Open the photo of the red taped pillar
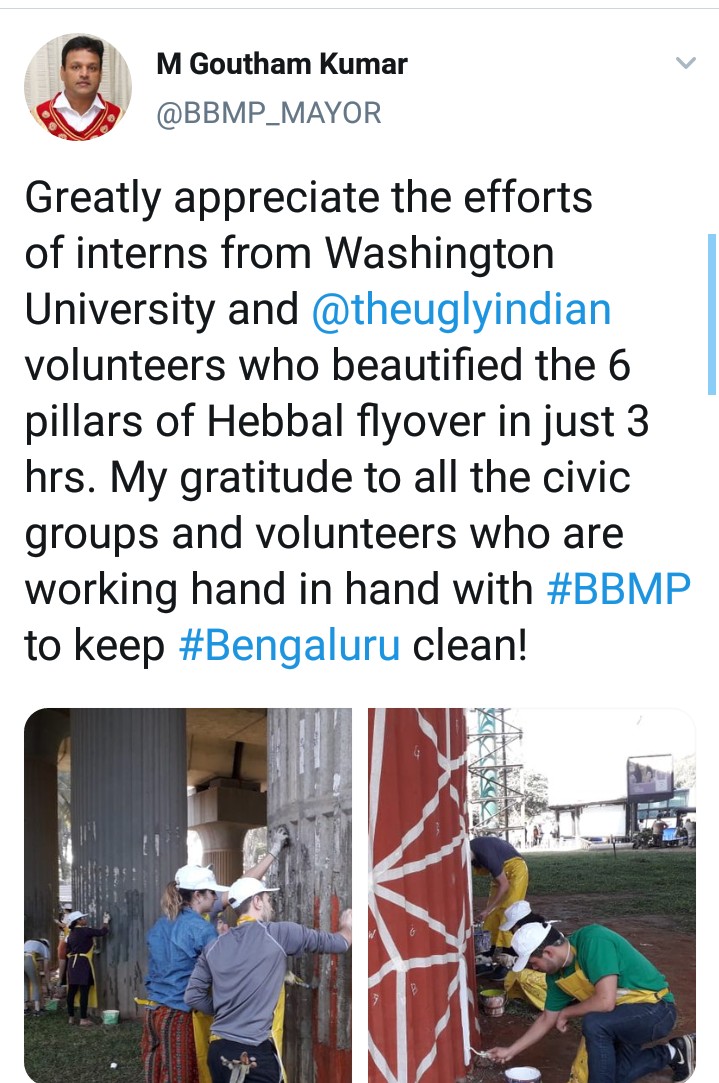 click(532, 895)
